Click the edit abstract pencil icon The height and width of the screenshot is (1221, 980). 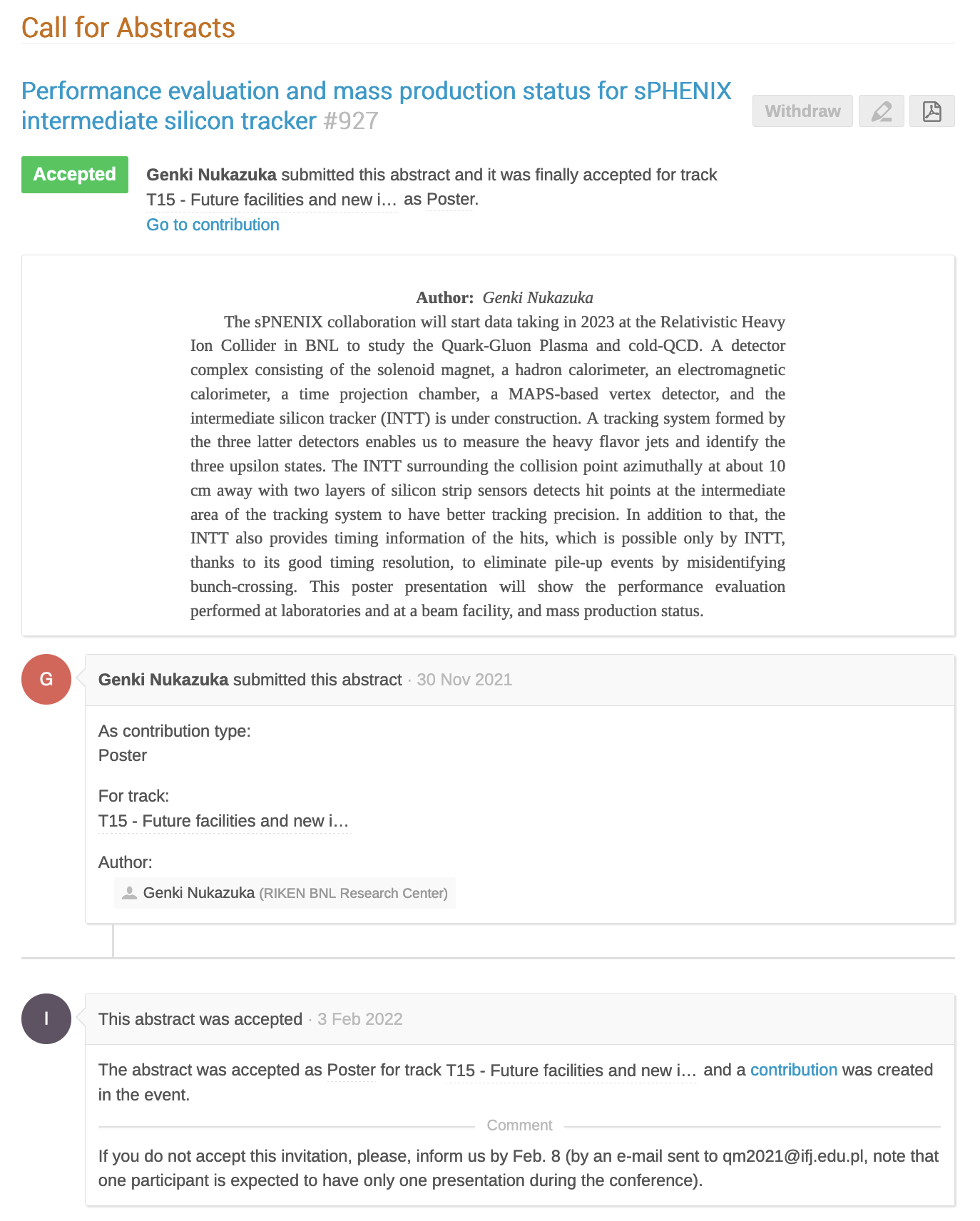pos(881,111)
